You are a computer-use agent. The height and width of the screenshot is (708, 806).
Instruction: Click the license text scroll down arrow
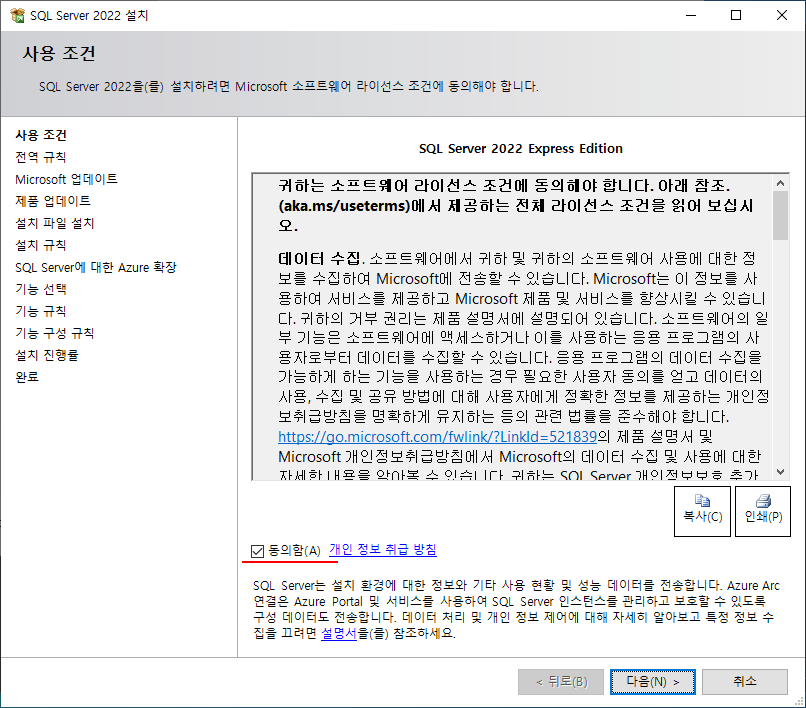coord(780,472)
